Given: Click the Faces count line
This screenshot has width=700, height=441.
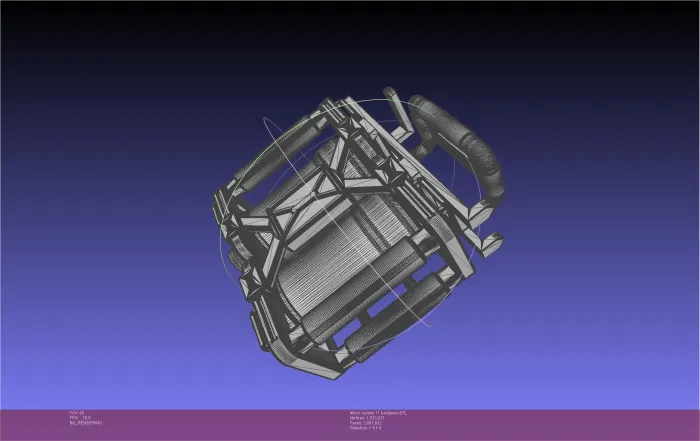Looking at the screenshot, I should pyautogui.click(x=366, y=423).
